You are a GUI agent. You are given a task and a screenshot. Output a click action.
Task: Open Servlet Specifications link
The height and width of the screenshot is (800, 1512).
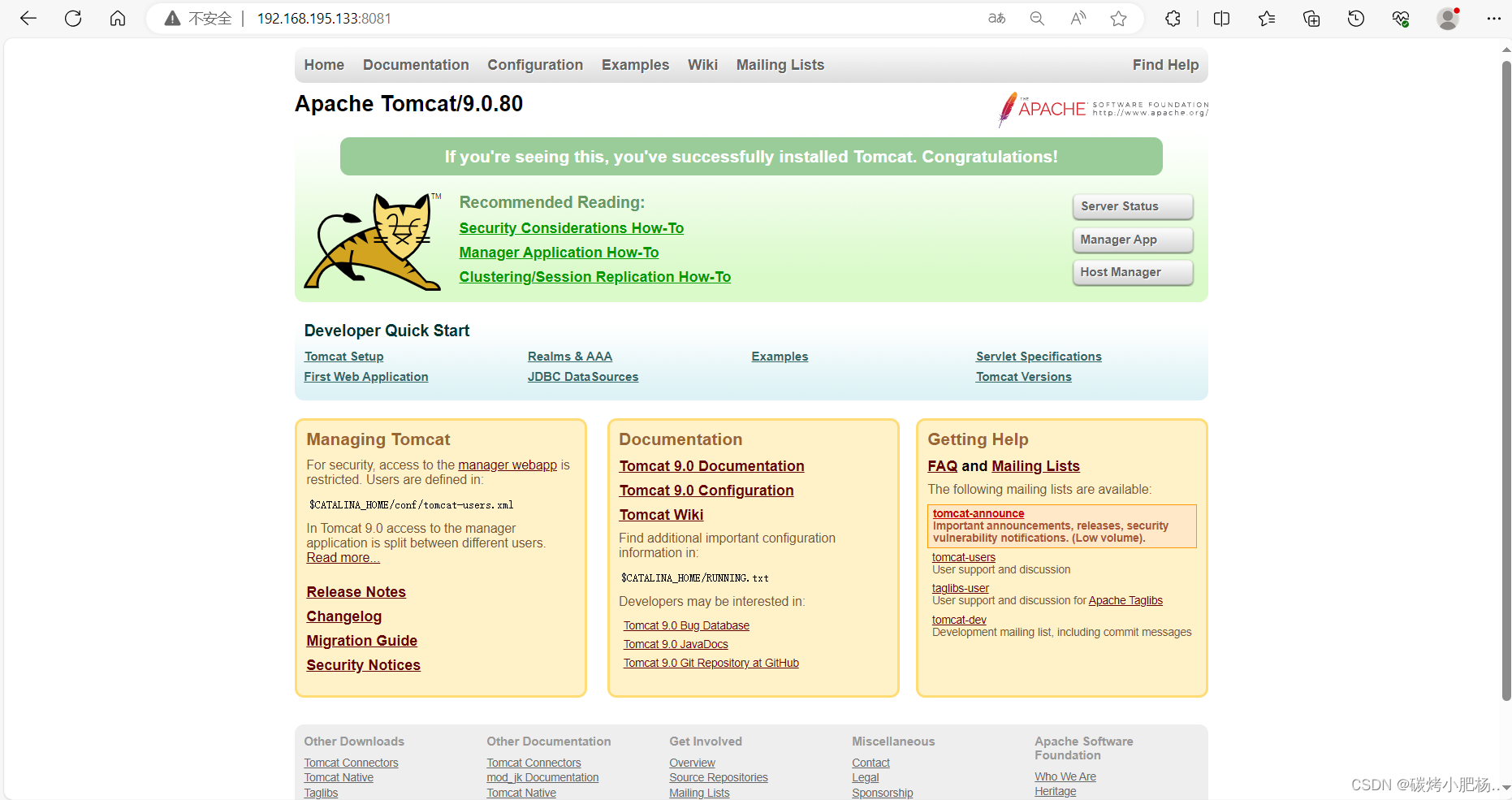1039,357
